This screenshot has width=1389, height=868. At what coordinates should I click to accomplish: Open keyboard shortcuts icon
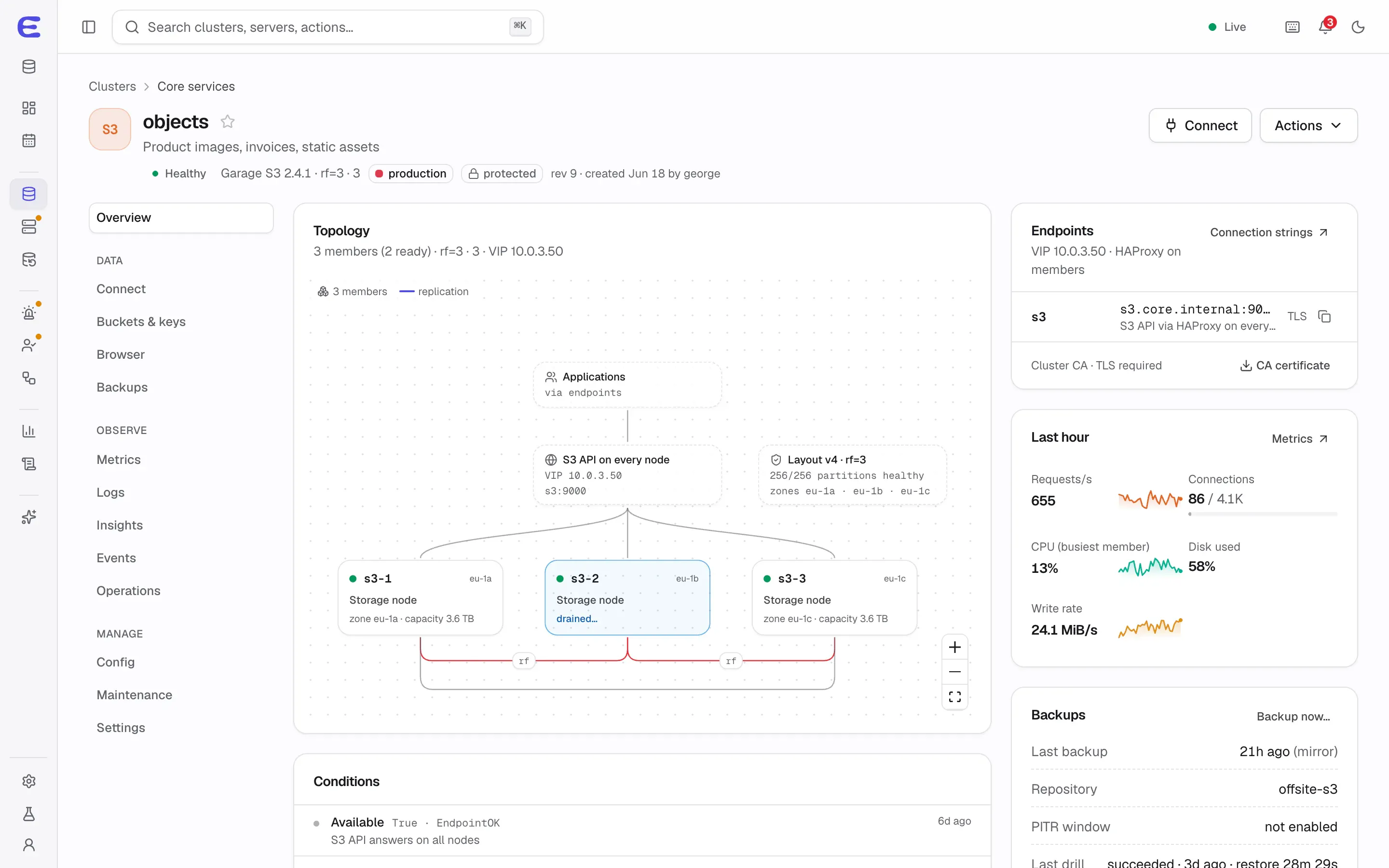click(x=1292, y=27)
